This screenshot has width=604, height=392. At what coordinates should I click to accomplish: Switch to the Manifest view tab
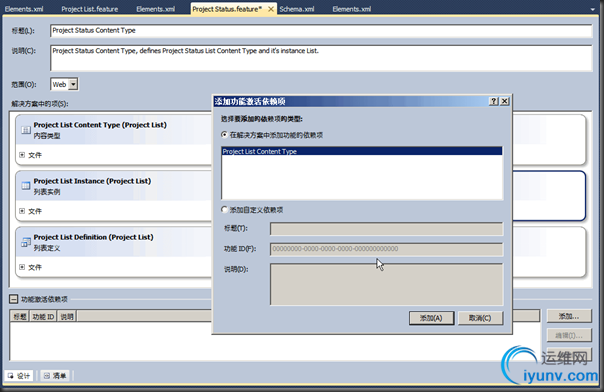55,375
